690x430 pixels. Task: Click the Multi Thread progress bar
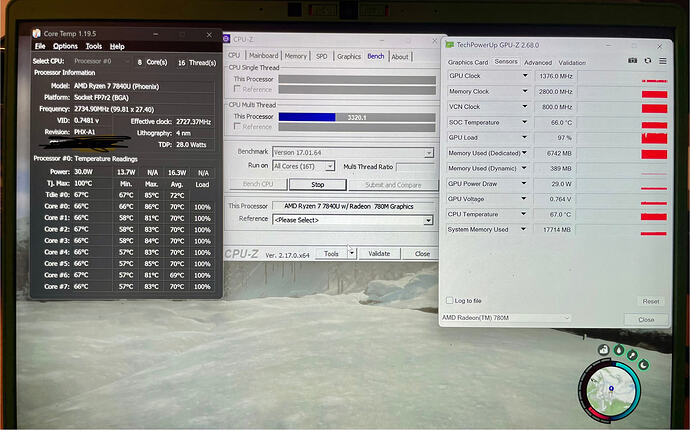357,117
